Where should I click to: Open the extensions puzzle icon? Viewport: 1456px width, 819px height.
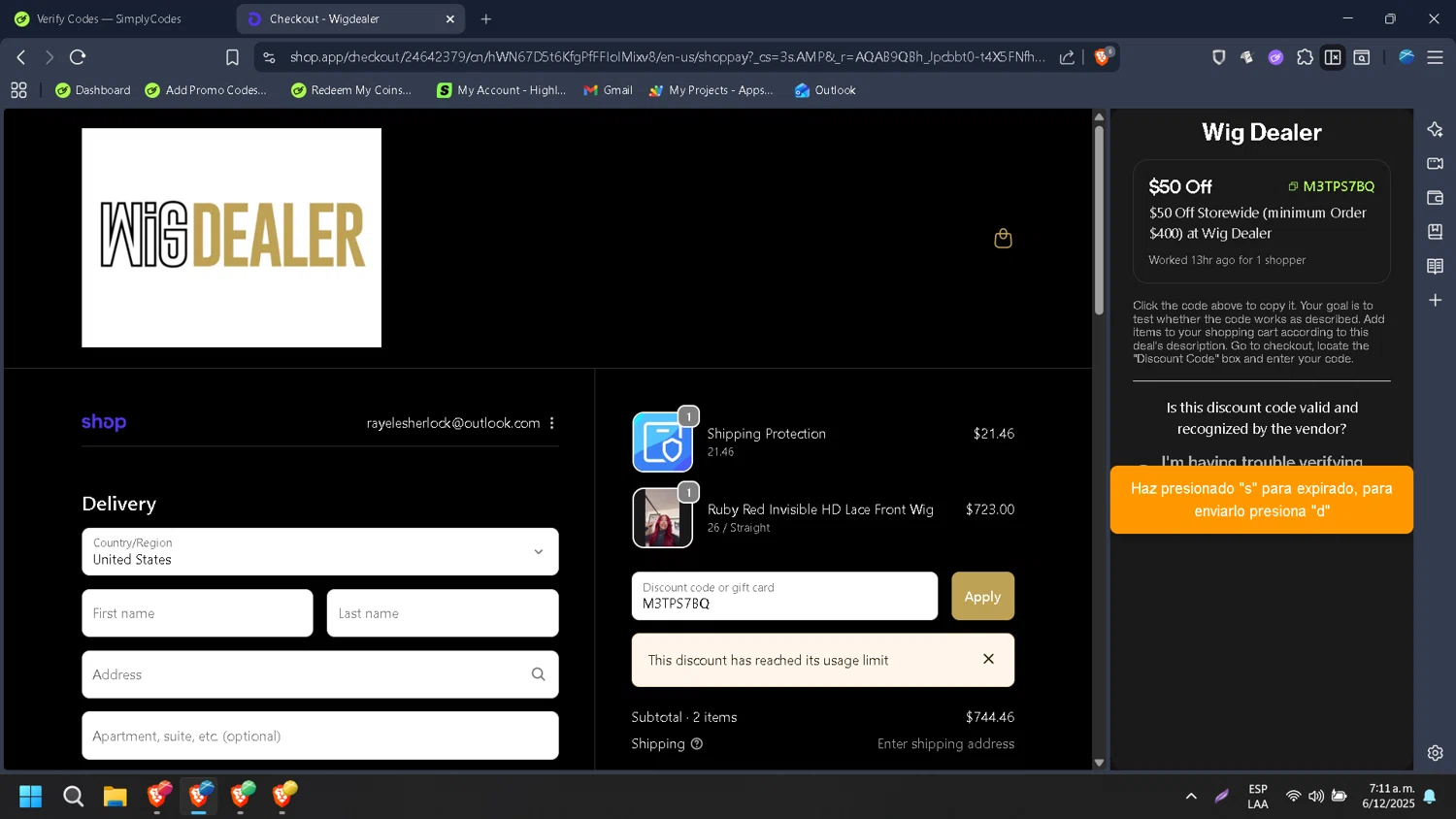point(1305,57)
